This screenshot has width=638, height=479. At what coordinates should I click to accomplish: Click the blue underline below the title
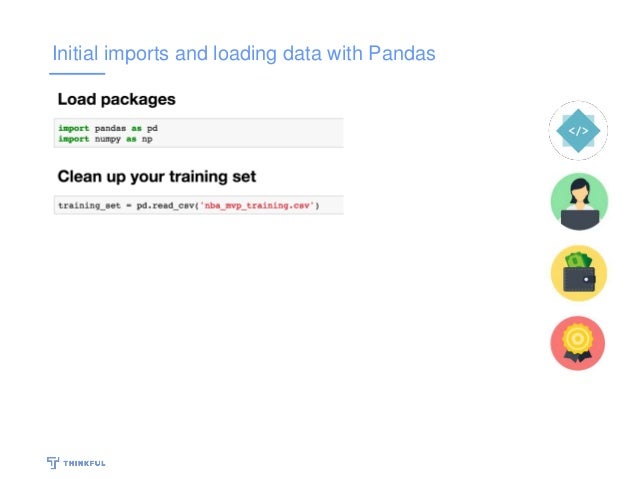point(77,74)
